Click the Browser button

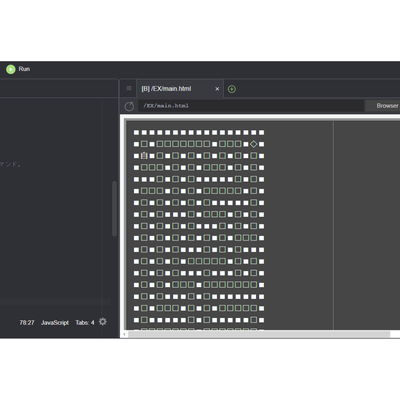pyautogui.click(x=383, y=106)
